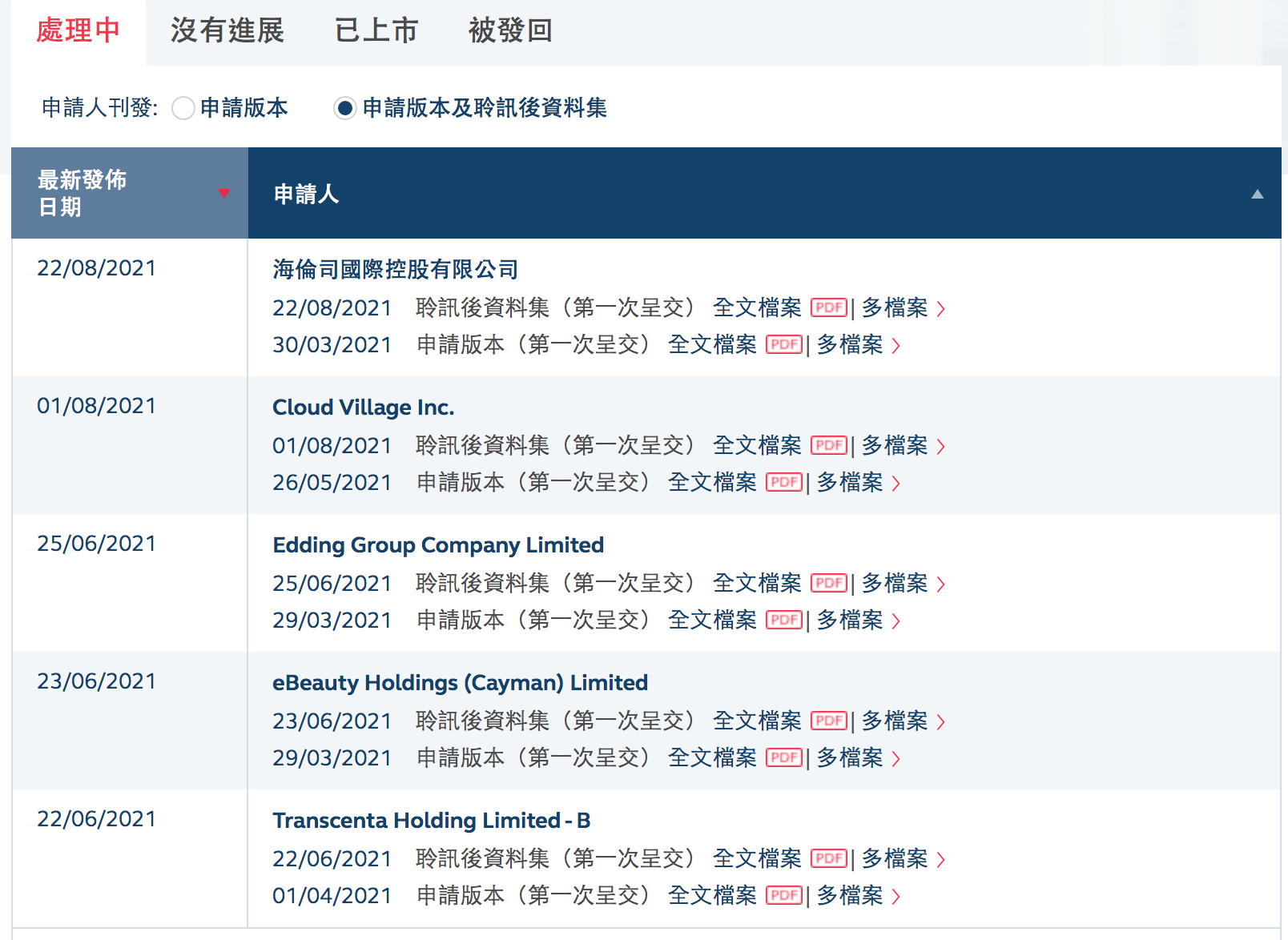Open 全文檔案 for Cloud Village 26/05/2021 filing
Viewport: 1288px width, 940px height.
point(712,482)
